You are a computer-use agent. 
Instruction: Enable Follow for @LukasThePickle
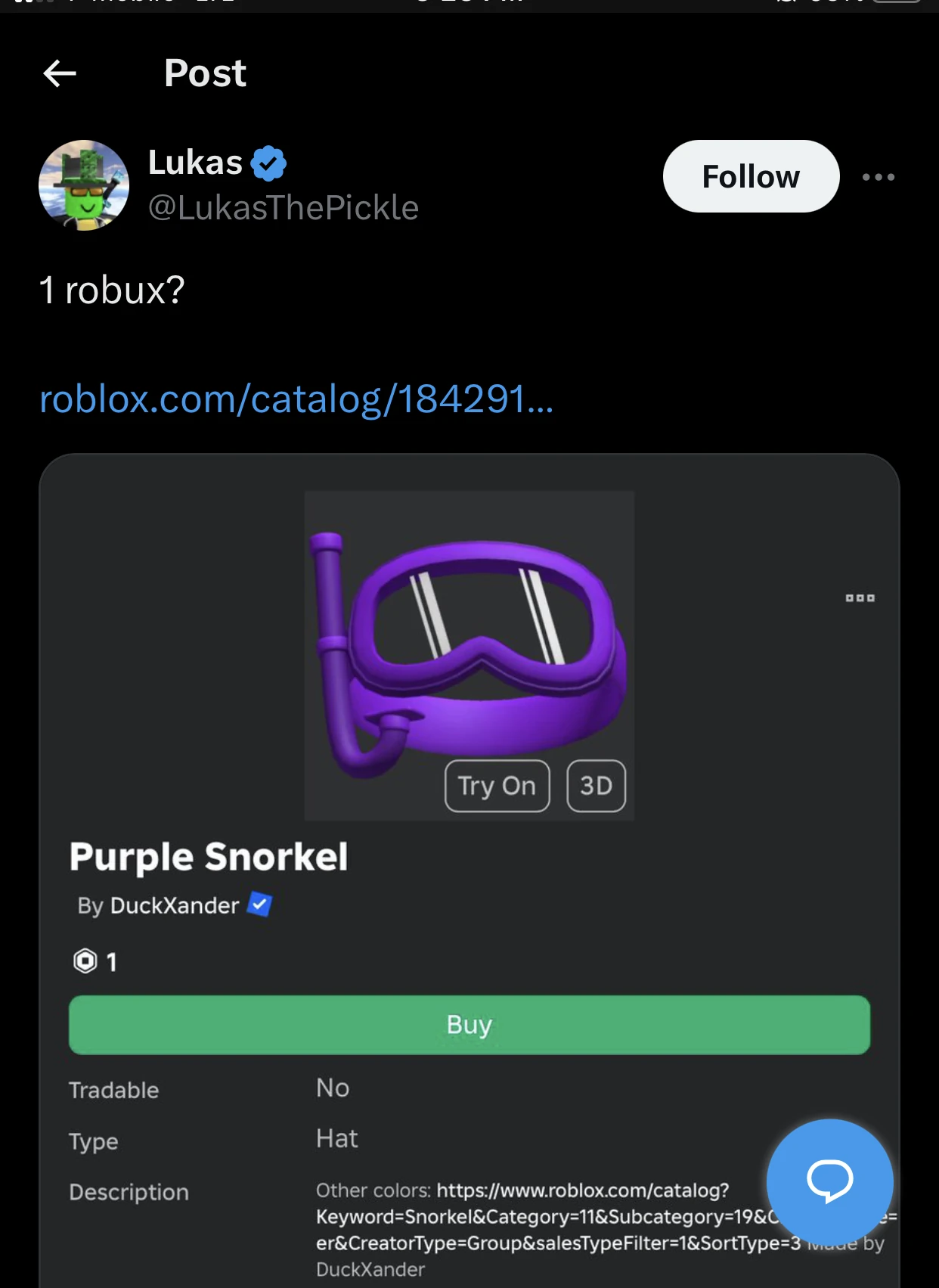[751, 175]
